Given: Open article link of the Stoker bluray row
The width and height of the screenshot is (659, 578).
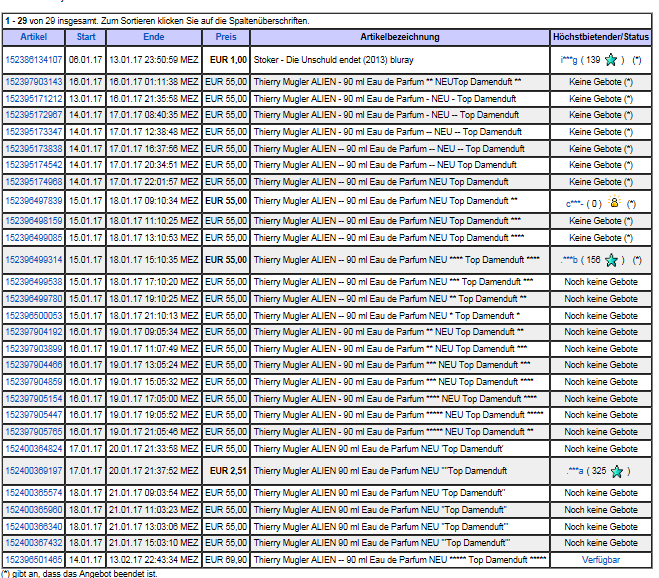Looking at the screenshot, I should pos(34,60).
